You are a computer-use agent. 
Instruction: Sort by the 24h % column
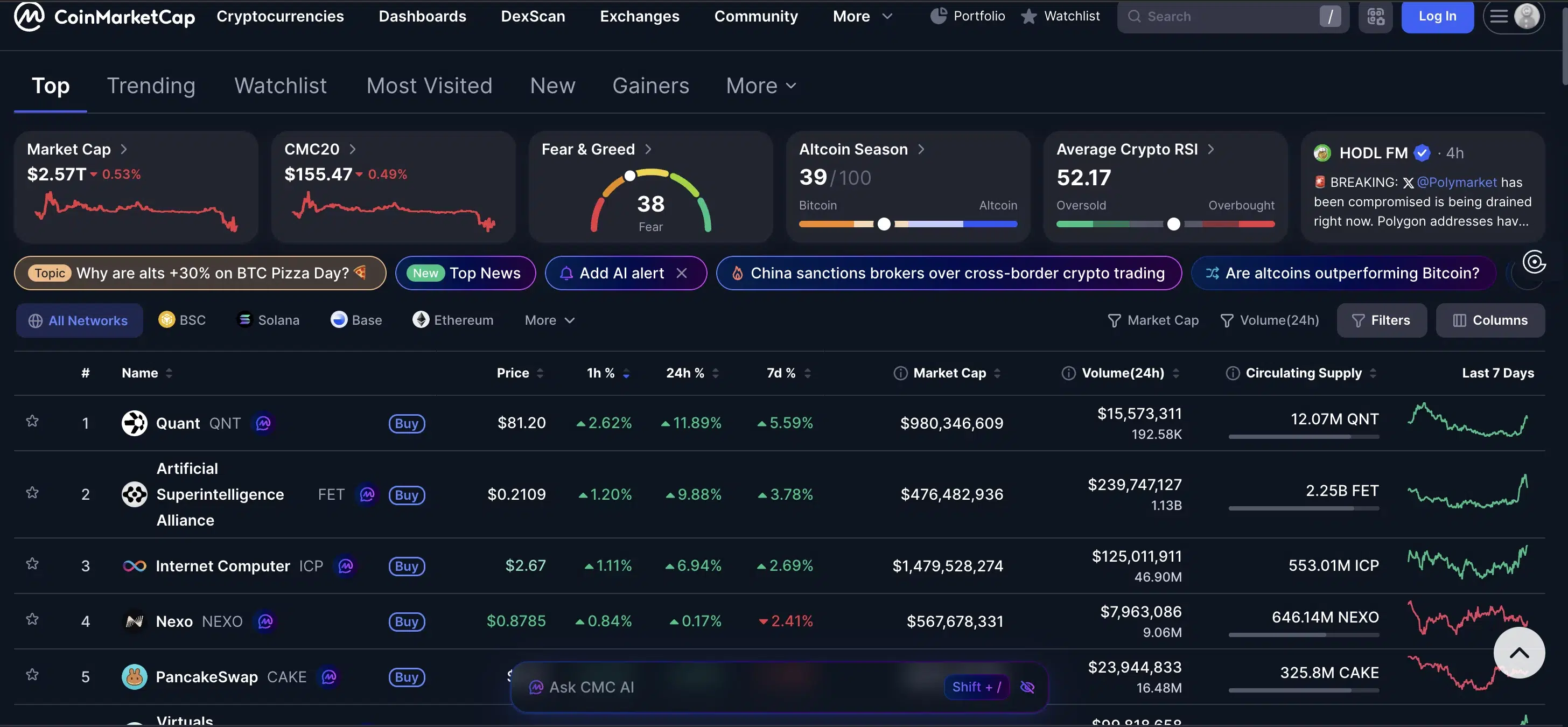pos(692,373)
